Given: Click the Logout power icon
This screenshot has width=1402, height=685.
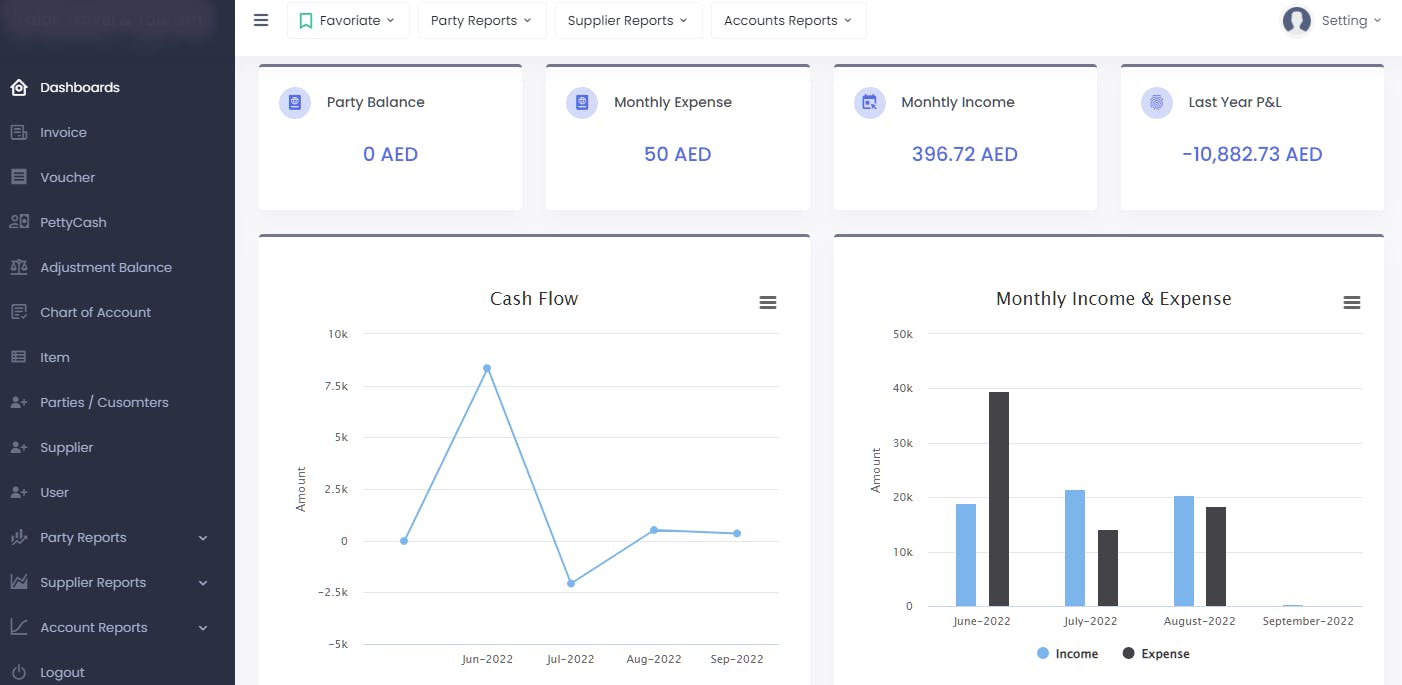Looking at the screenshot, I should [18, 672].
